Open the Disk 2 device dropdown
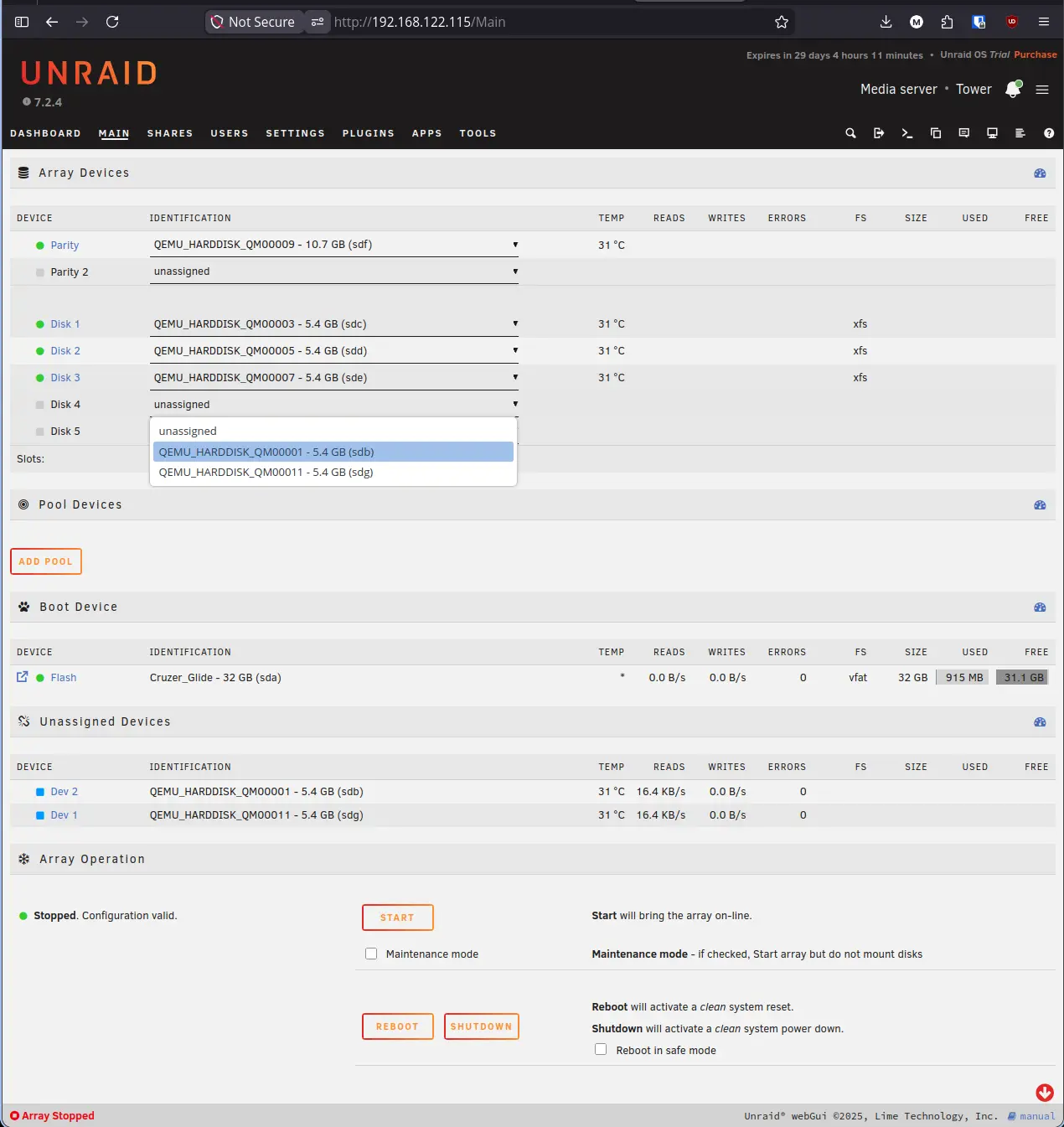This screenshot has width=1064, height=1127. coord(334,351)
